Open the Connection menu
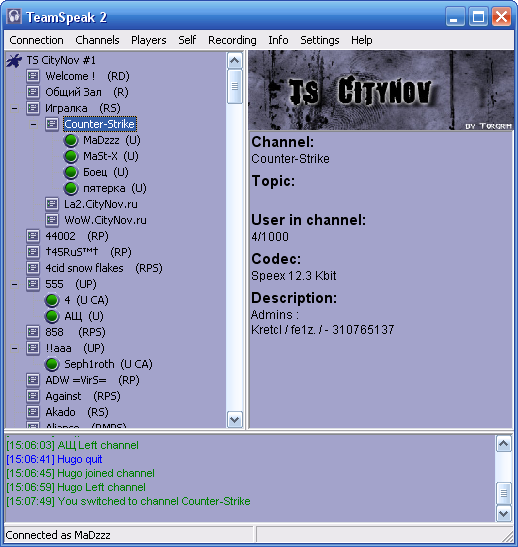518x547 pixels. coord(36,40)
